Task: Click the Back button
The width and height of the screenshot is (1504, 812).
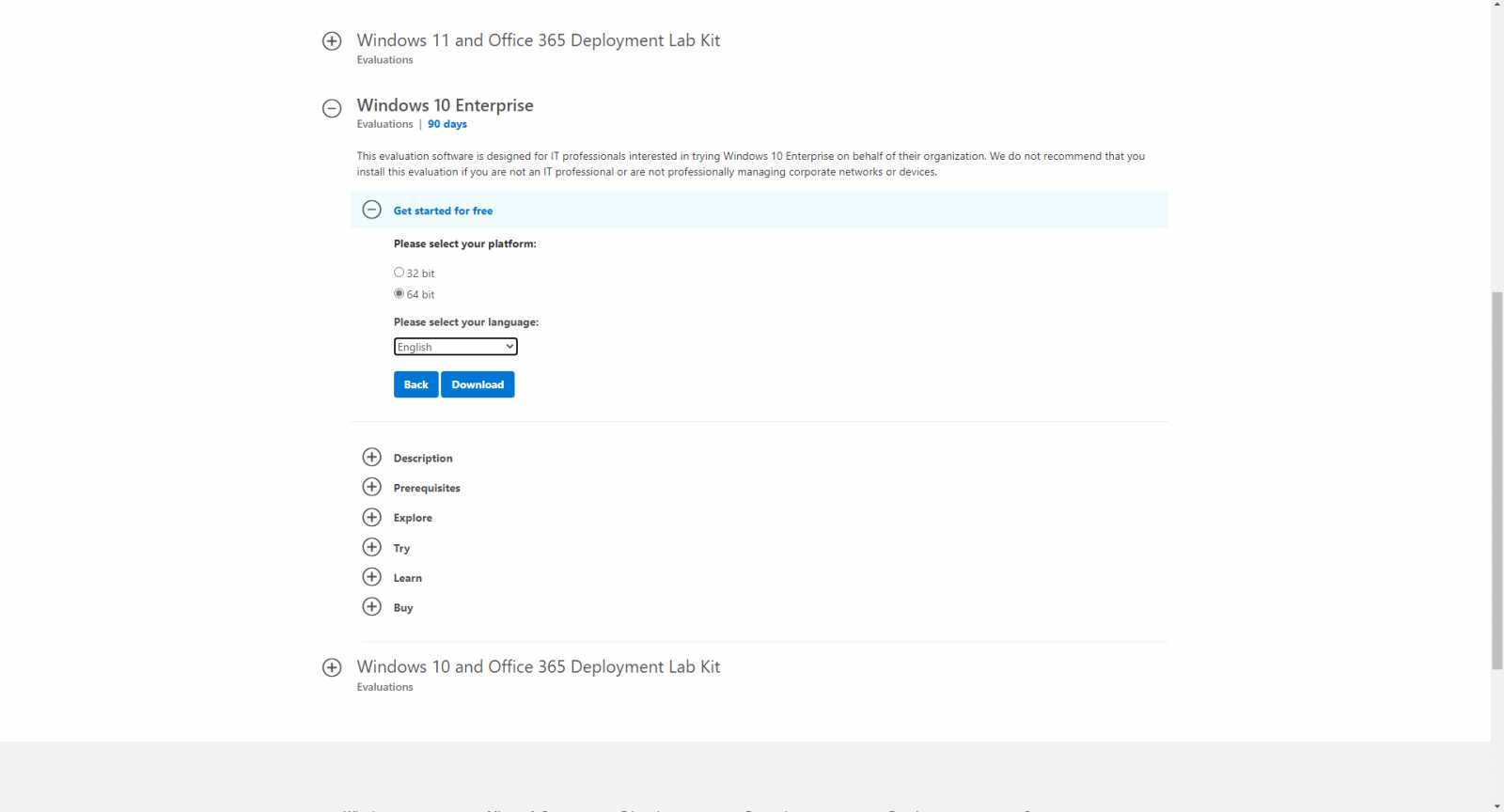Action: point(415,384)
